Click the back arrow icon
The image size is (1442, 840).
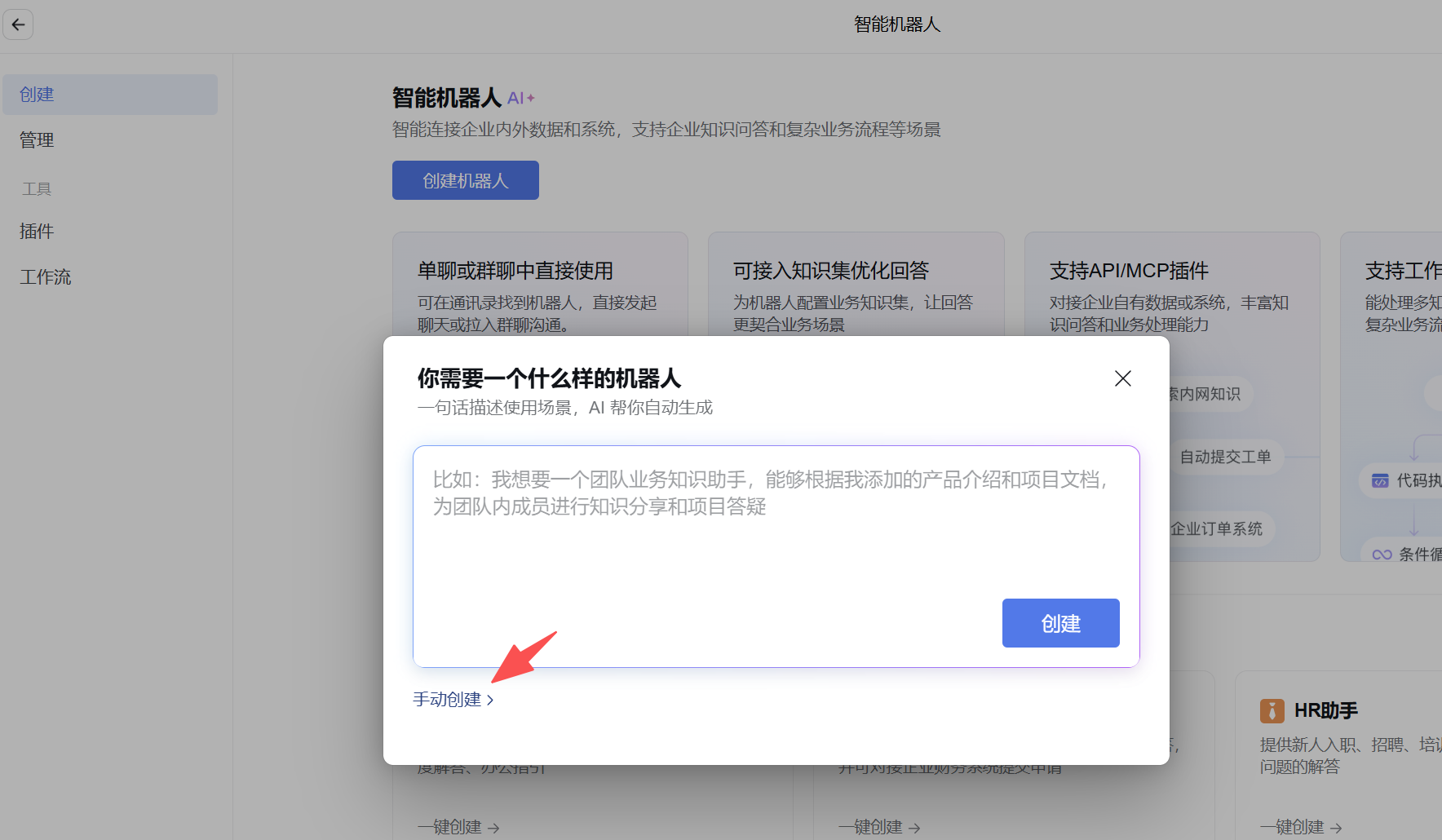tap(18, 24)
